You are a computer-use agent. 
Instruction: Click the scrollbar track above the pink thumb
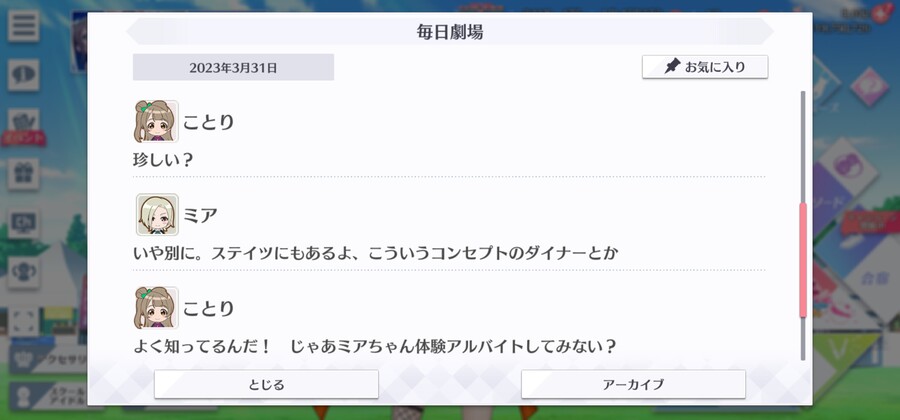click(803, 147)
